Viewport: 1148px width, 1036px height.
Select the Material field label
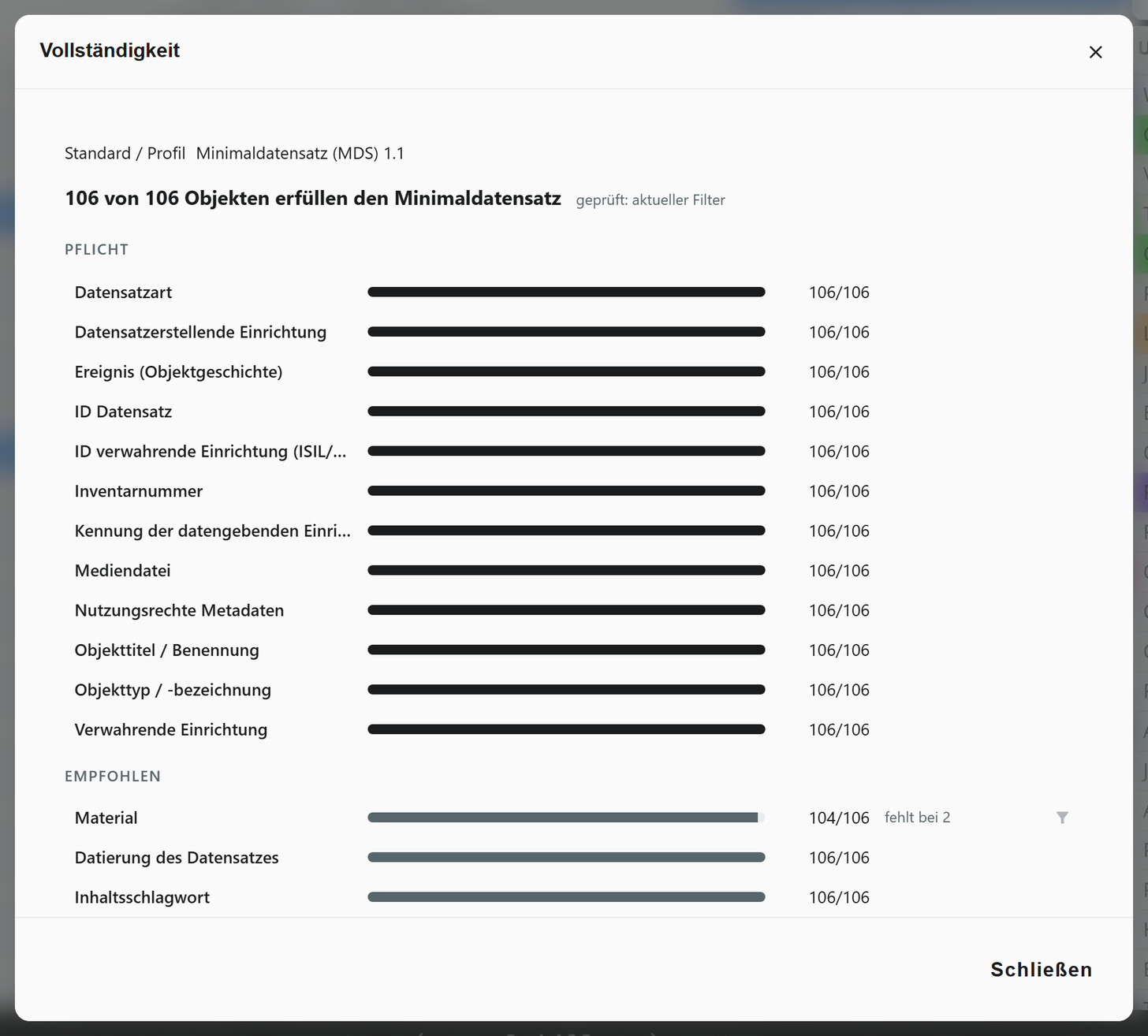click(106, 818)
